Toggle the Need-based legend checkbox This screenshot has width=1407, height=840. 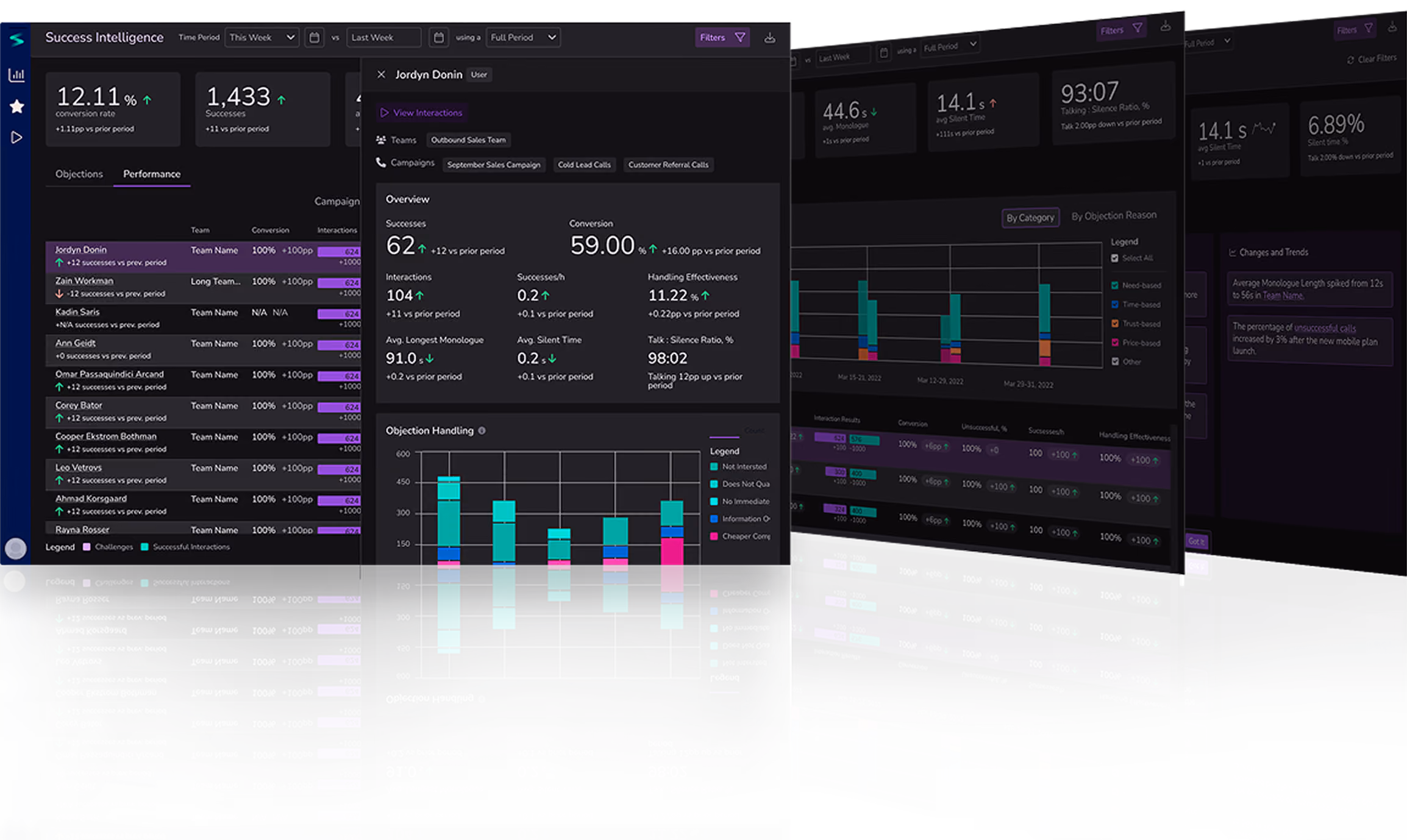(x=1115, y=285)
